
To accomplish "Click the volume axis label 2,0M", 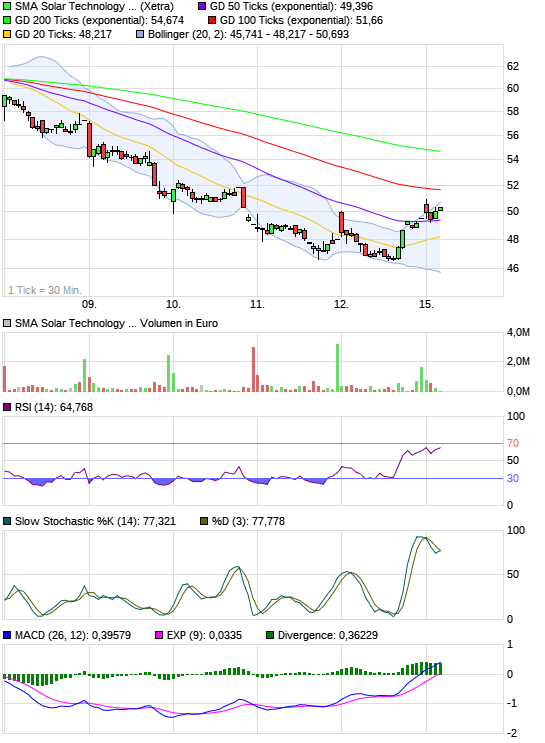I will [x=518, y=362].
